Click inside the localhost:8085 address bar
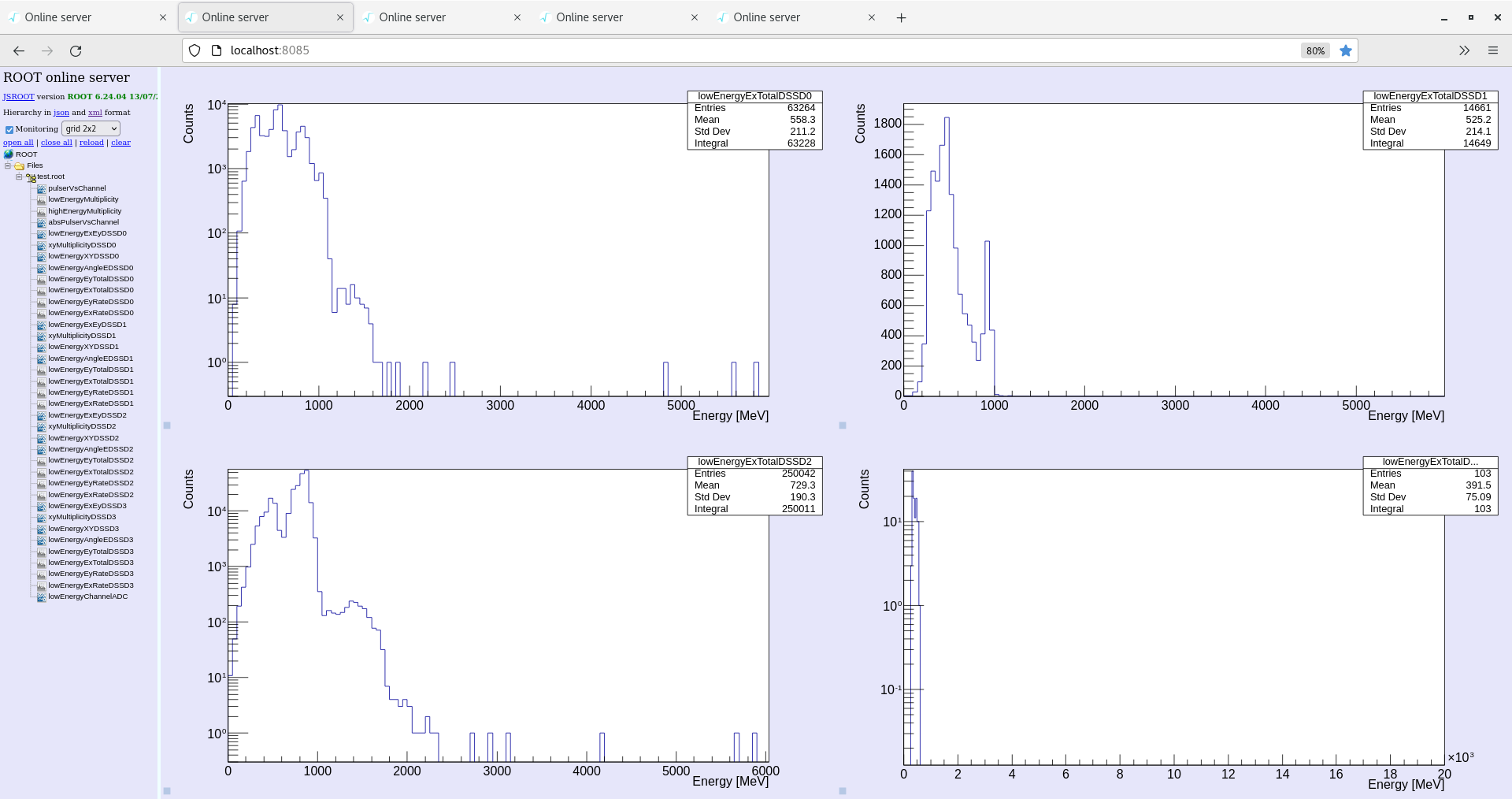 pyautogui.click(x=551, y=50)
